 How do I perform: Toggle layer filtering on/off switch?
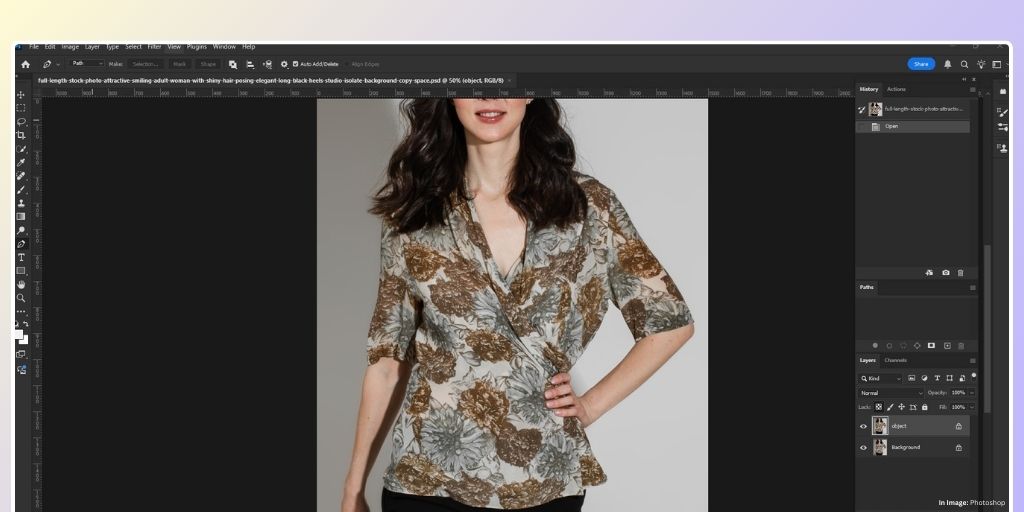[x=974, y=376]
